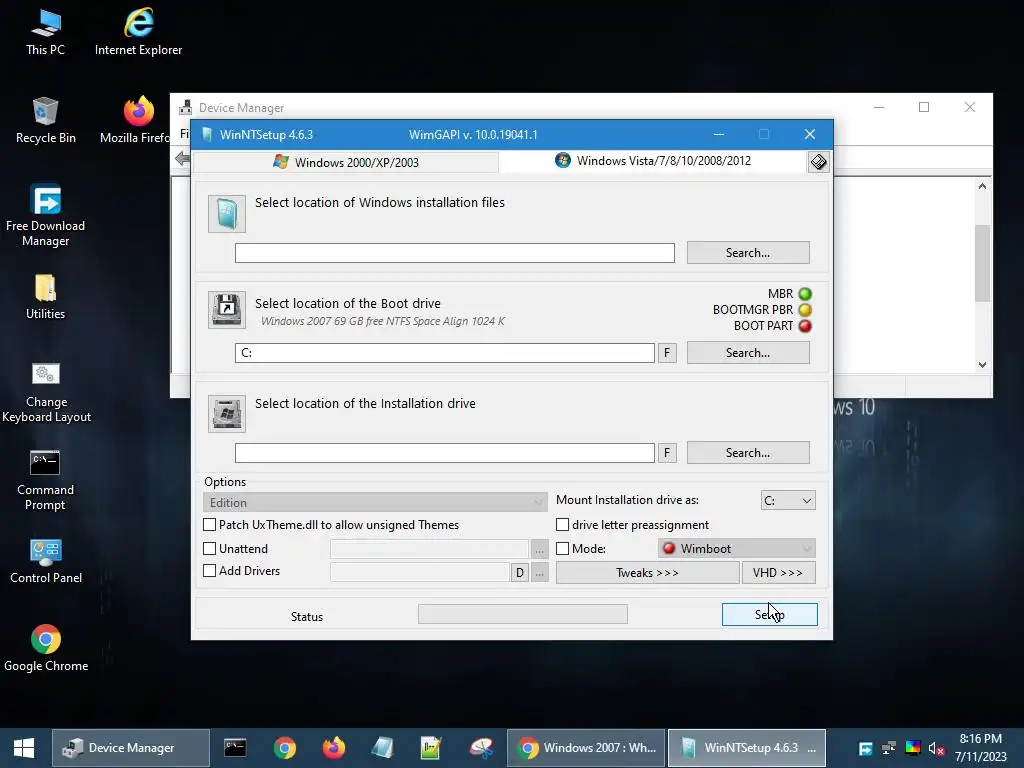
Task: Open the Edition dropdown
Action: [375, 502]
